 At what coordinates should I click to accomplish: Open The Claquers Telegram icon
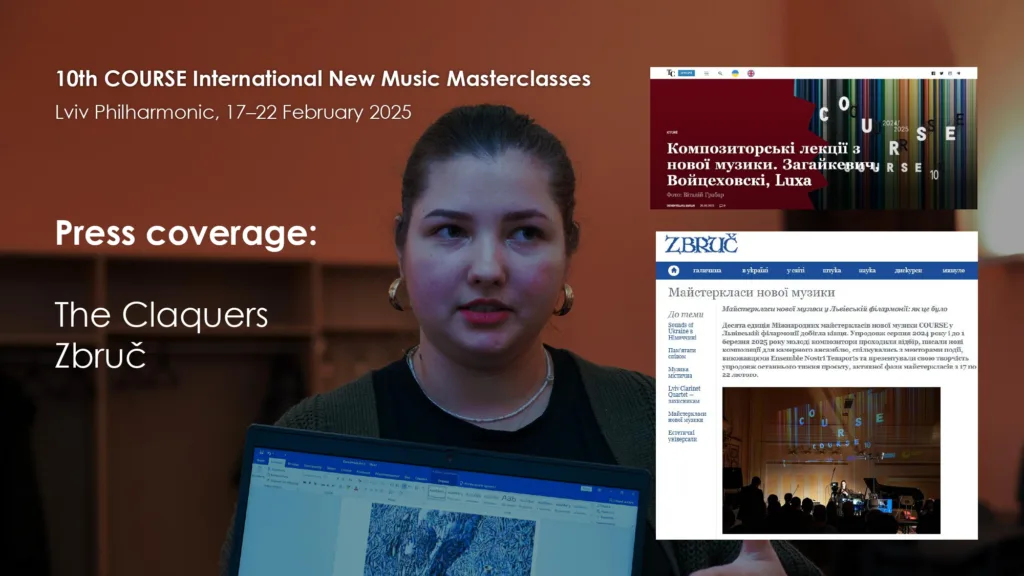959,73
